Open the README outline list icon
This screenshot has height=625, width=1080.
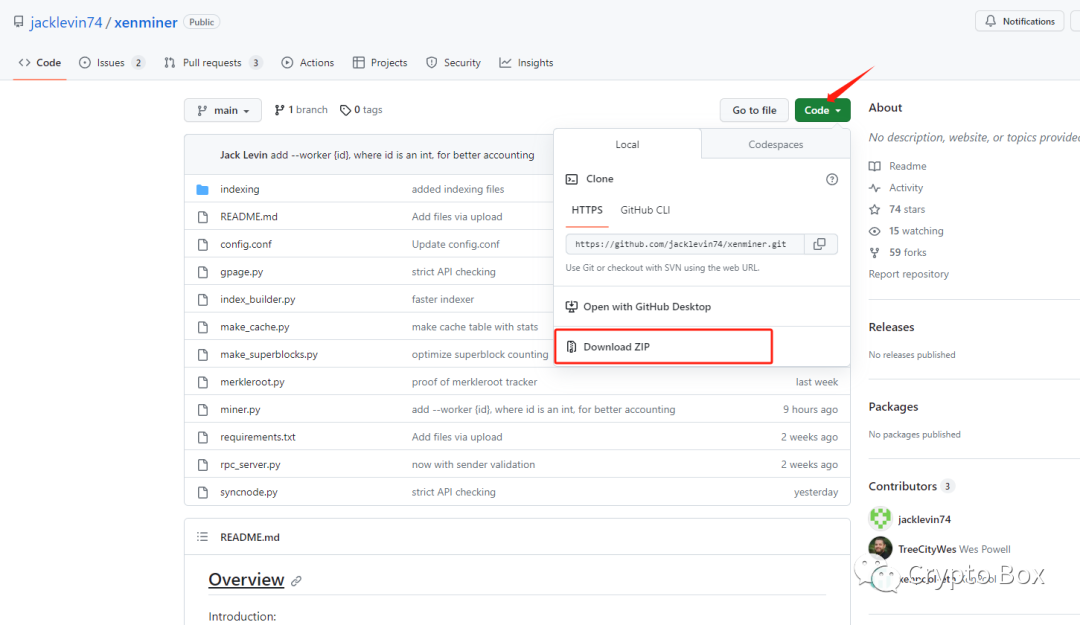coord(202,537)
